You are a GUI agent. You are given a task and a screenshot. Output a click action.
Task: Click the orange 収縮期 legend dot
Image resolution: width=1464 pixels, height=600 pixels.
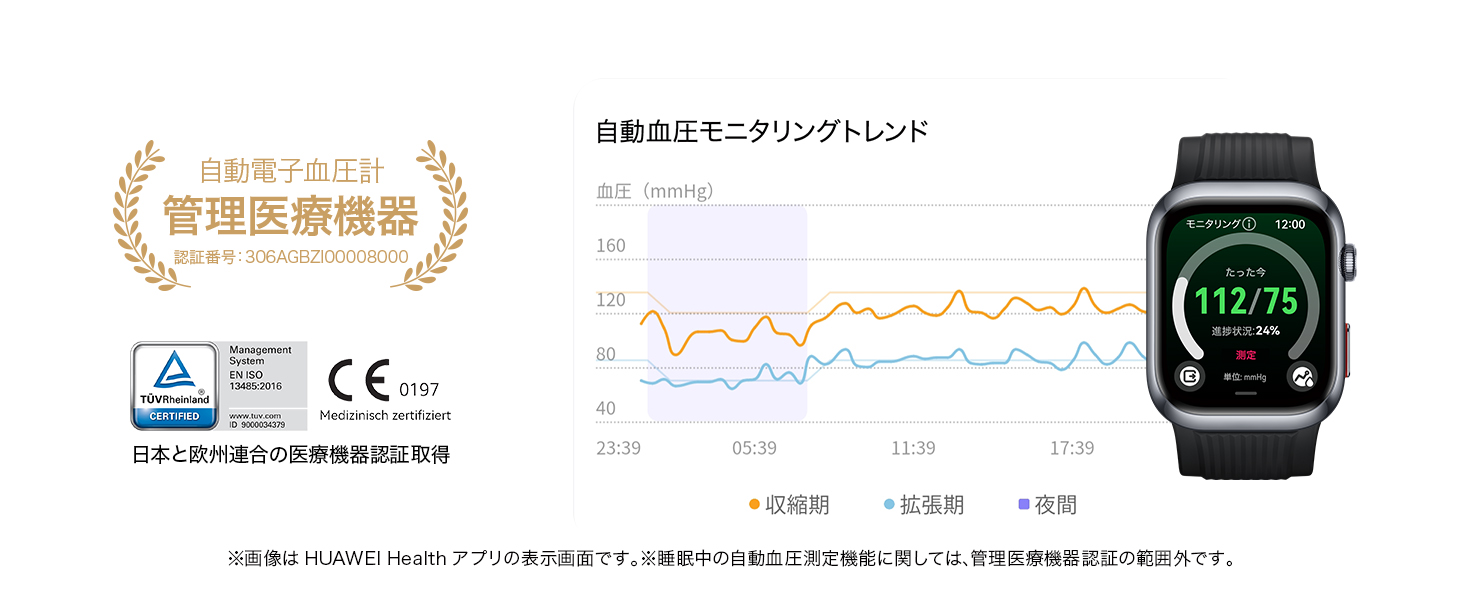coord(754,505)
